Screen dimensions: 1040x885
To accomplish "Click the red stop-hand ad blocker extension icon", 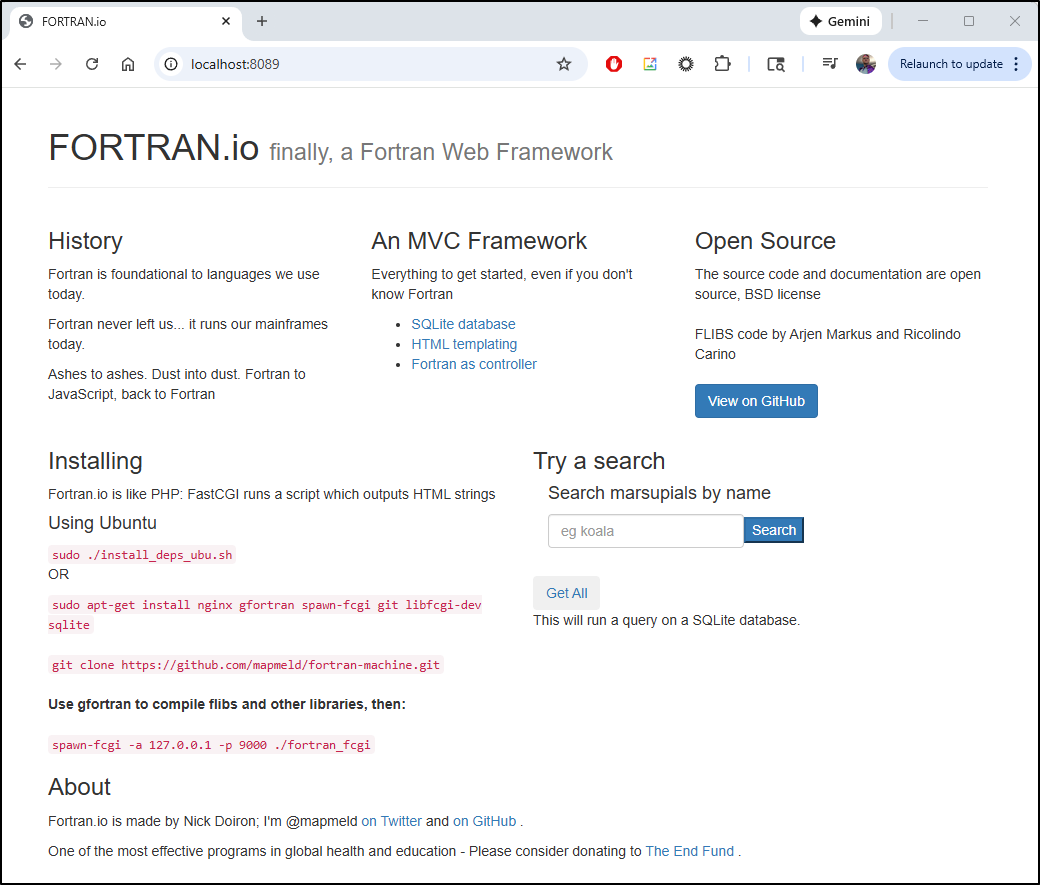I will point(614,64).
